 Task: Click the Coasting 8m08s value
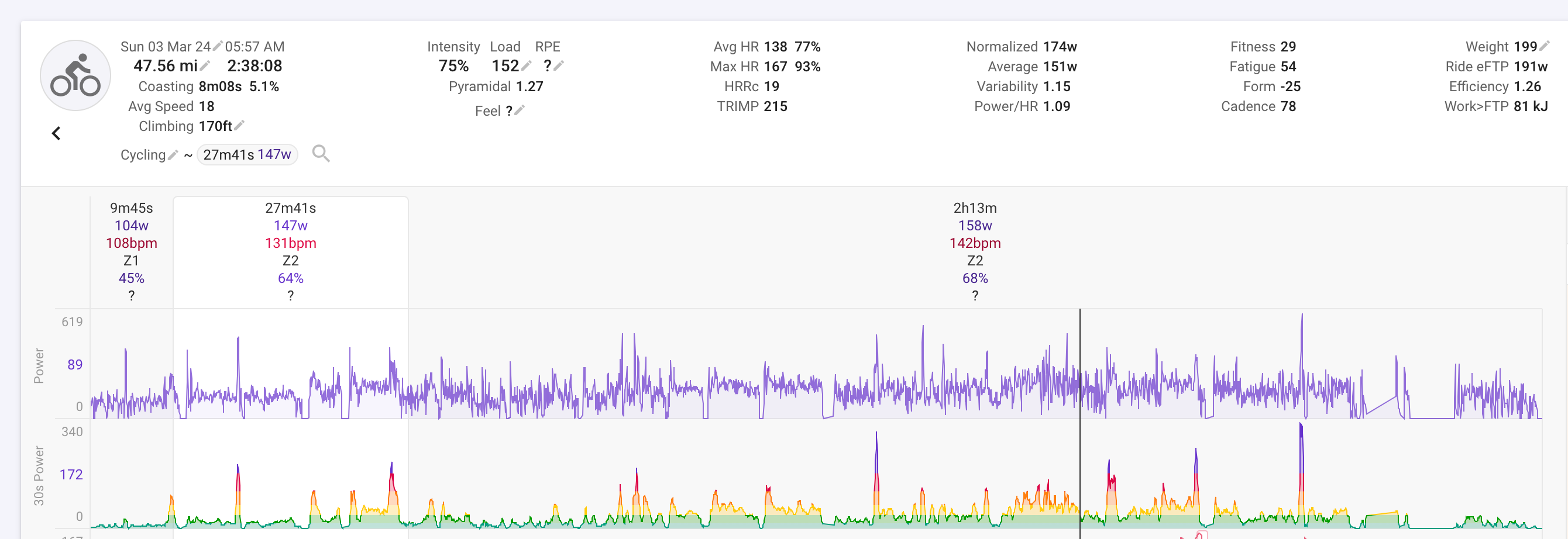click(220, 87)
